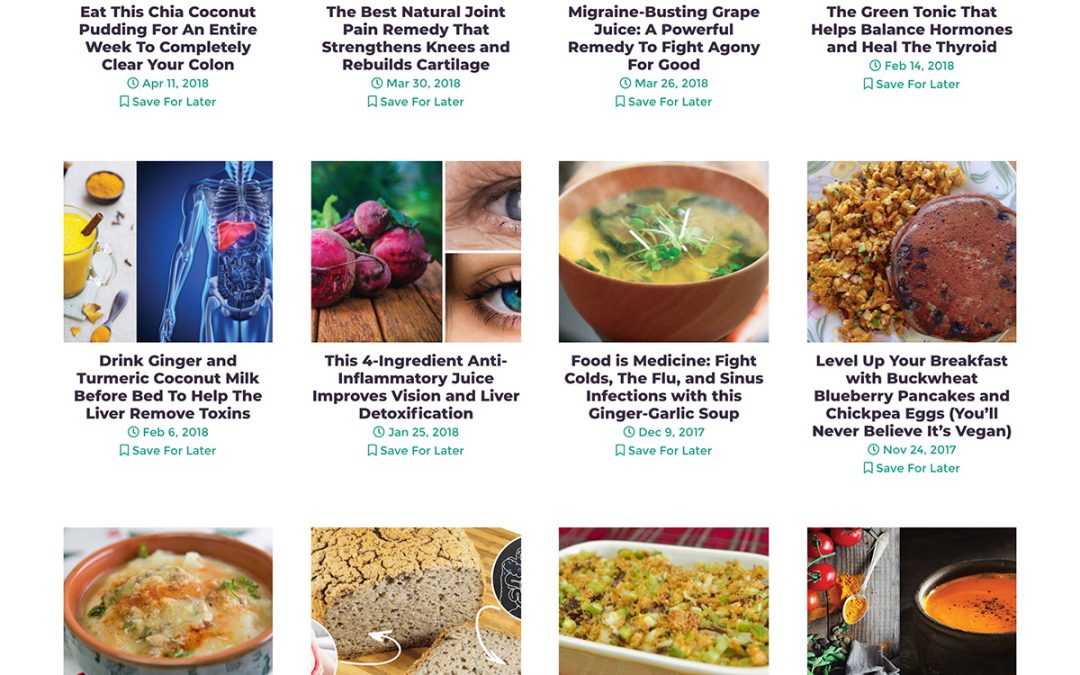The height and width of the screenshot is (675, 1080).
Task: Open the orange soup with tomatoes thumbnail
Action: click(x=912, y=601)
